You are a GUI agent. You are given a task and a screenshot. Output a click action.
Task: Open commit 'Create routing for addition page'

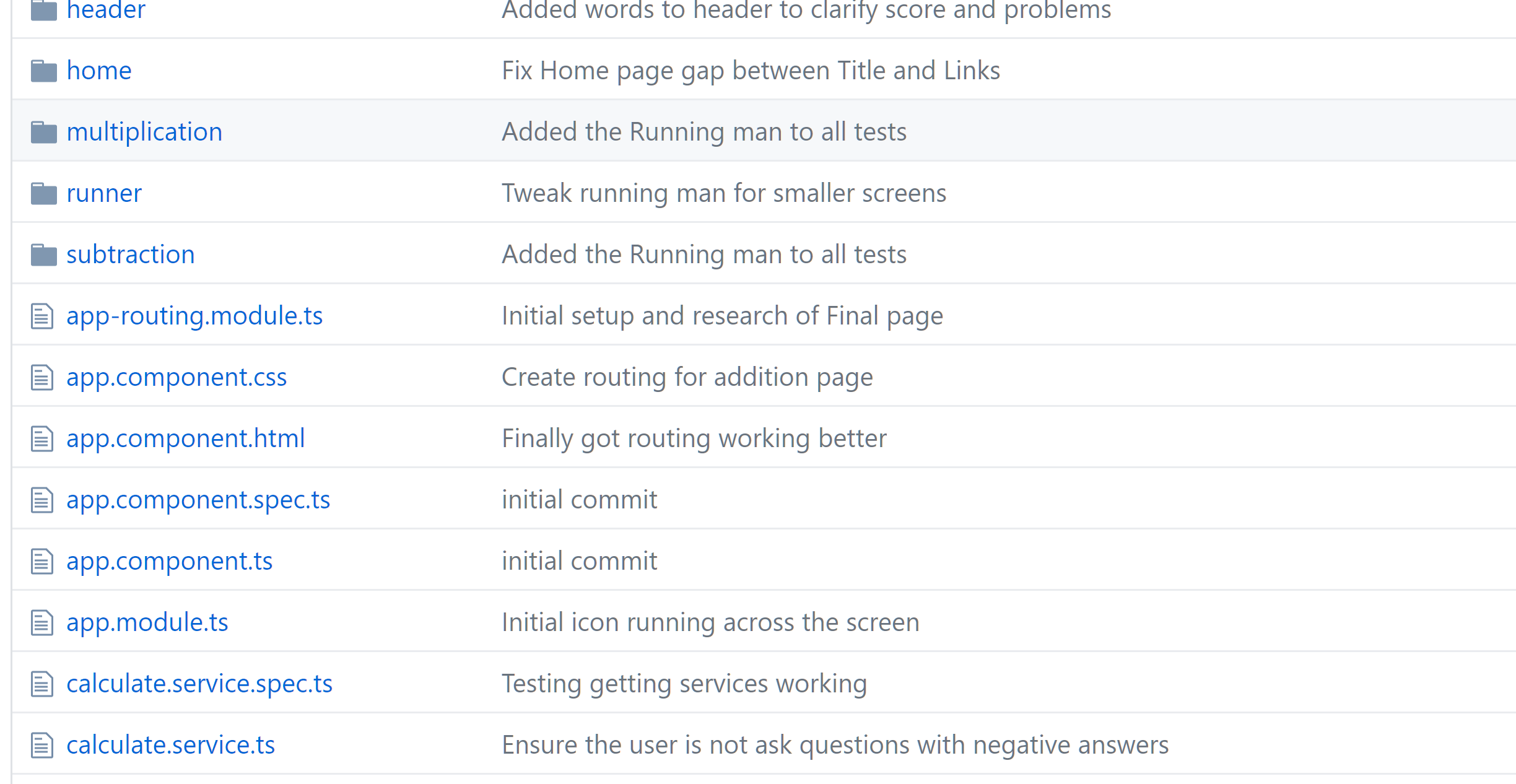click(687, 377)
